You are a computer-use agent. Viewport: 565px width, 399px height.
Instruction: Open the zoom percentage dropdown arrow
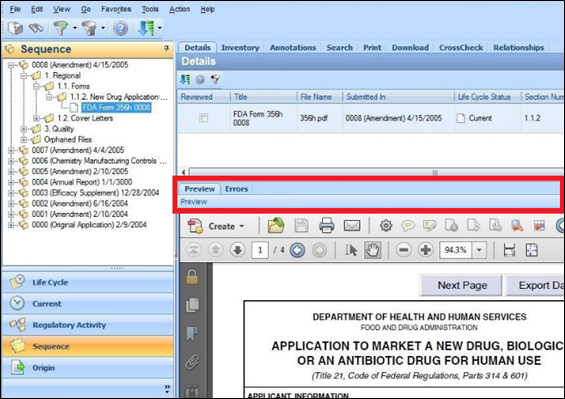click(x=479, y=250)
